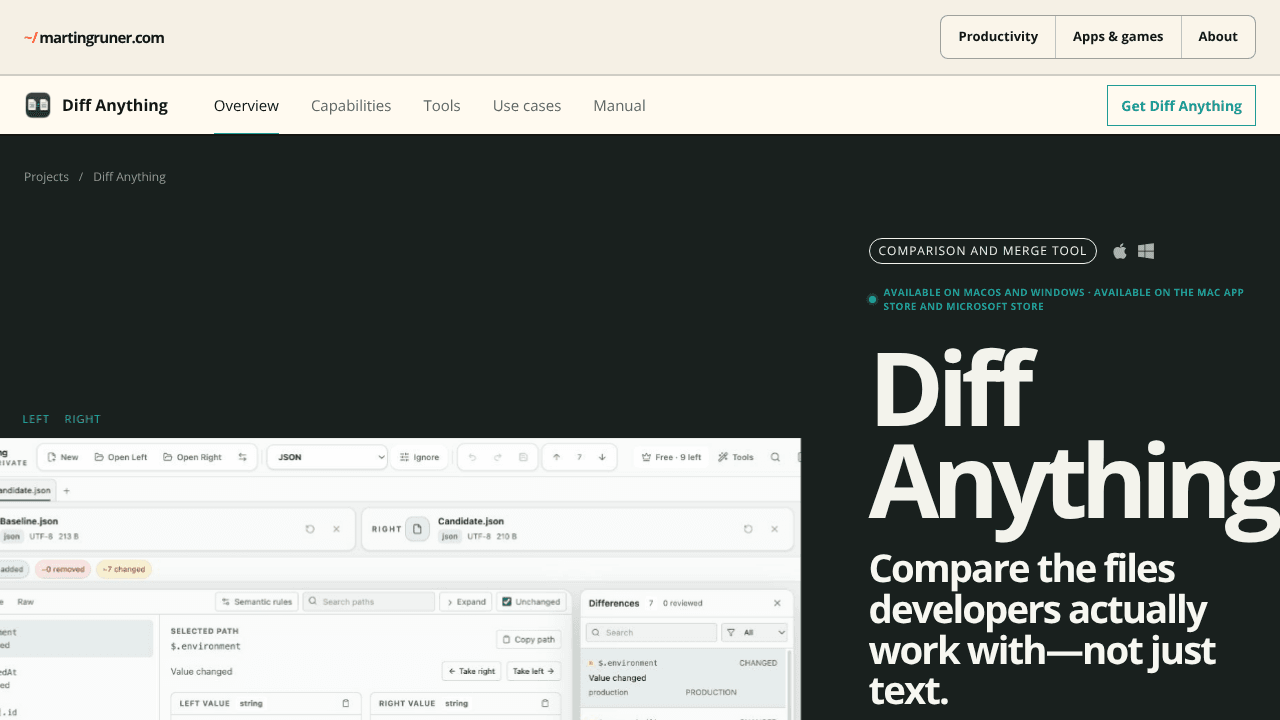Open the All filter dropdown in Differences
Image resolution: width=1280 pixels, height=720 pixels.
pos(755,633)
